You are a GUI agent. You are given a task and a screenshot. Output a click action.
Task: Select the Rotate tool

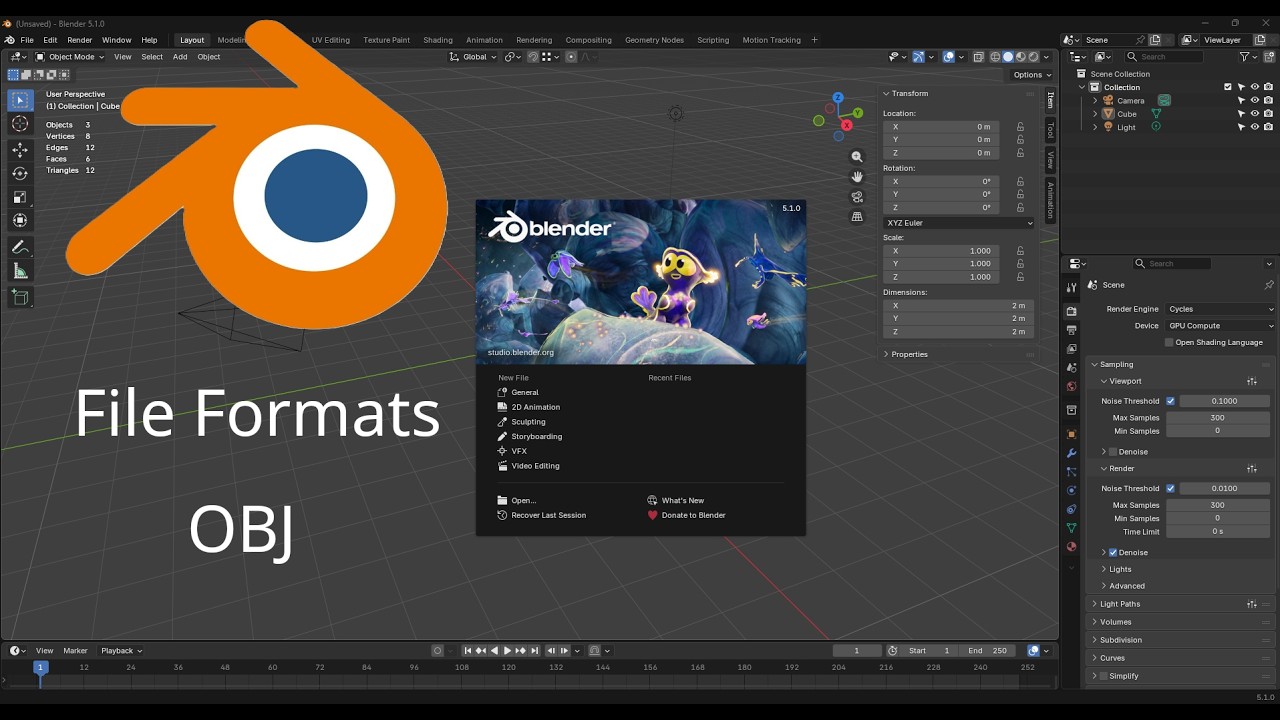click(x=20, y=173)
